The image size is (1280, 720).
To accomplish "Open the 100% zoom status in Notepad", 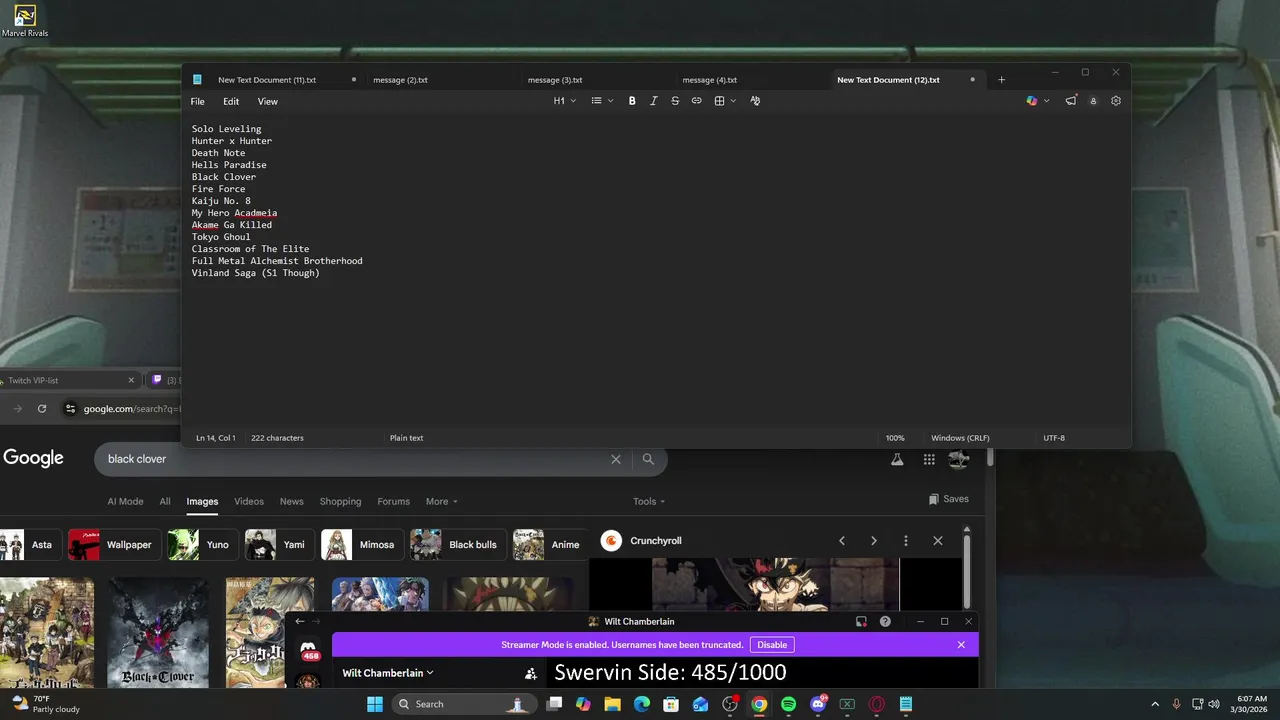I will point(895,438).
